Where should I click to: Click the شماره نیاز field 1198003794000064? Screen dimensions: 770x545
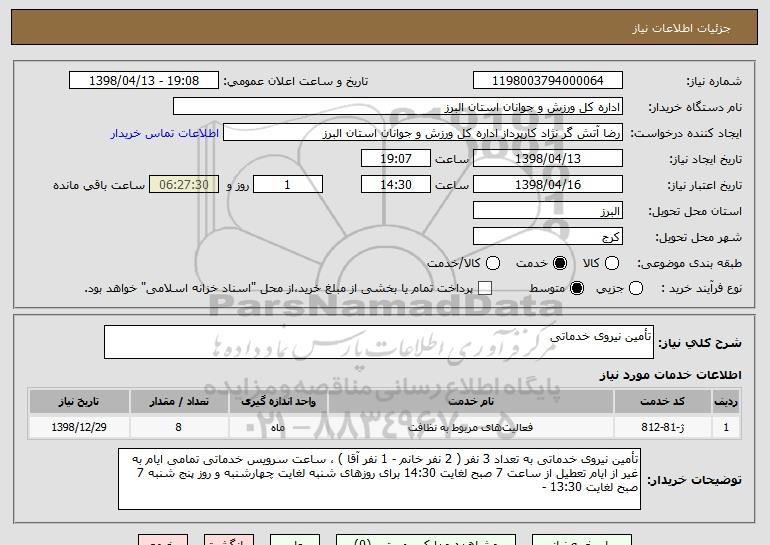click(x=548, y=81)
